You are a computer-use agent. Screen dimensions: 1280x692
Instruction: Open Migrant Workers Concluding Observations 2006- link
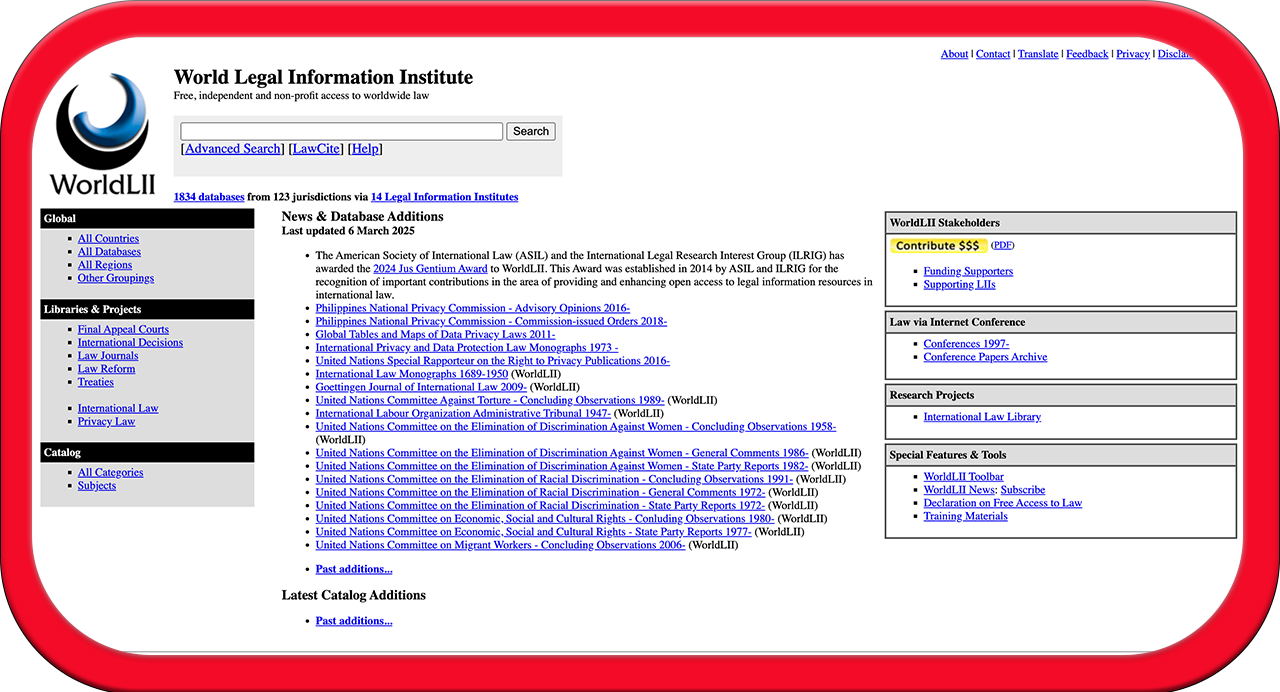[x=501, y=545]
